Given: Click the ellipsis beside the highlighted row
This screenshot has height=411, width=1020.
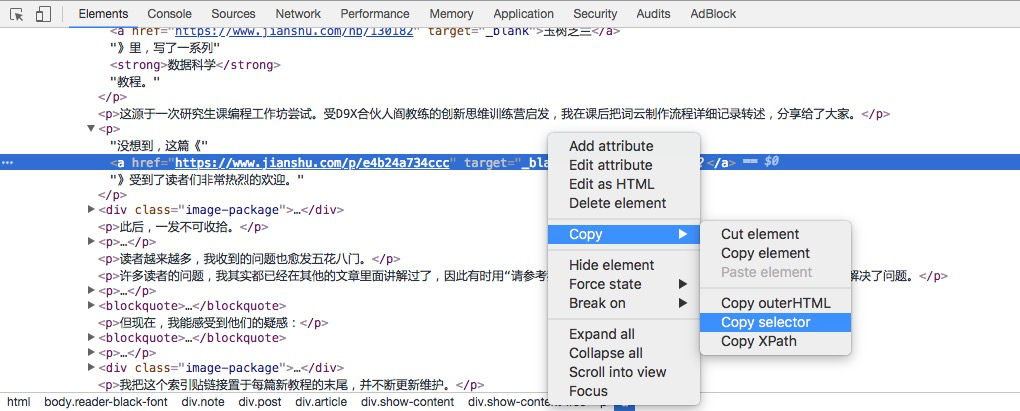Looking at the screenshot, I should pos(8,162).
